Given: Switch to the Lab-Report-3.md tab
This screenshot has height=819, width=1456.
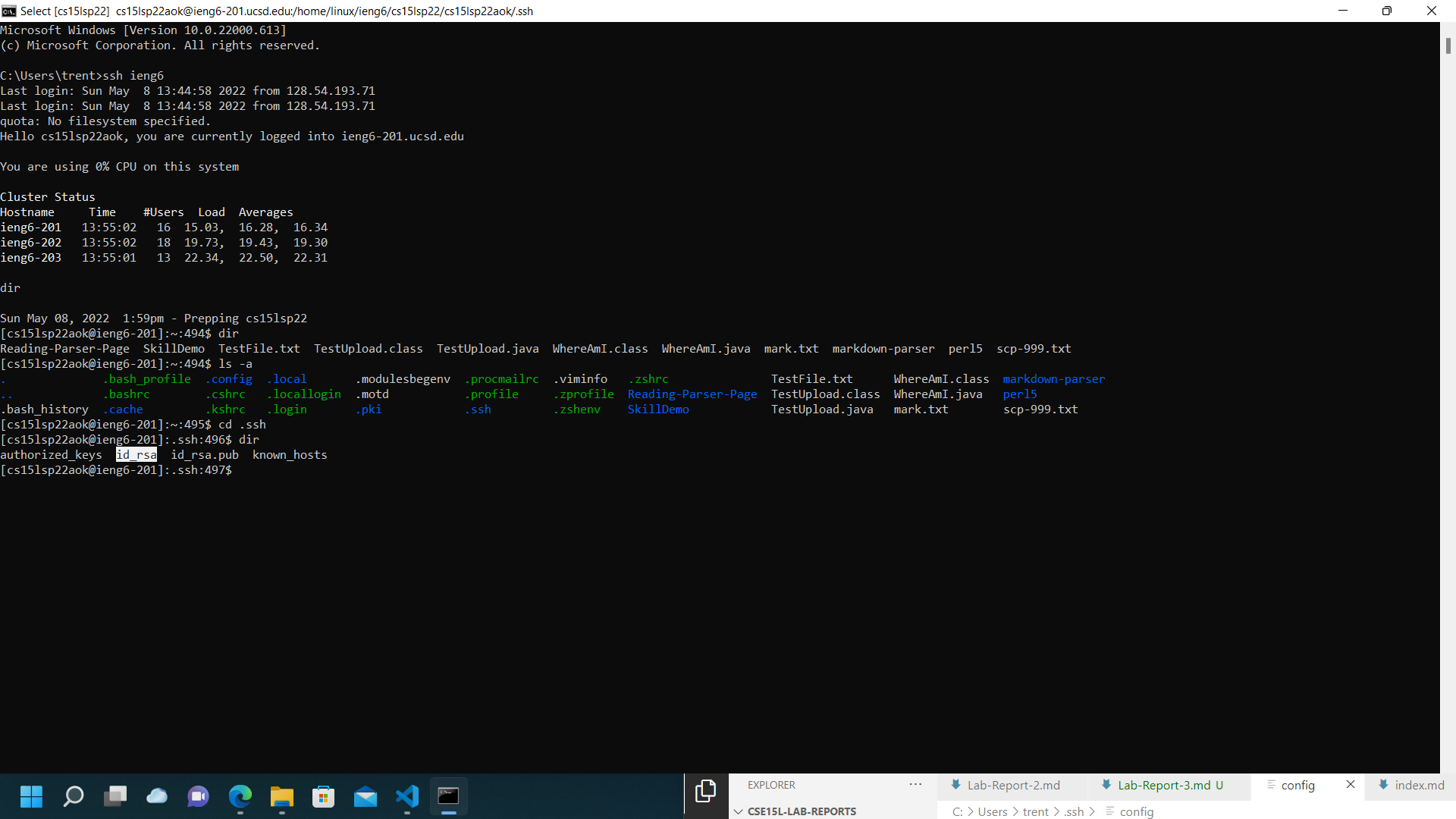Looking at the screenshot, I should (x=1163, y=785).
